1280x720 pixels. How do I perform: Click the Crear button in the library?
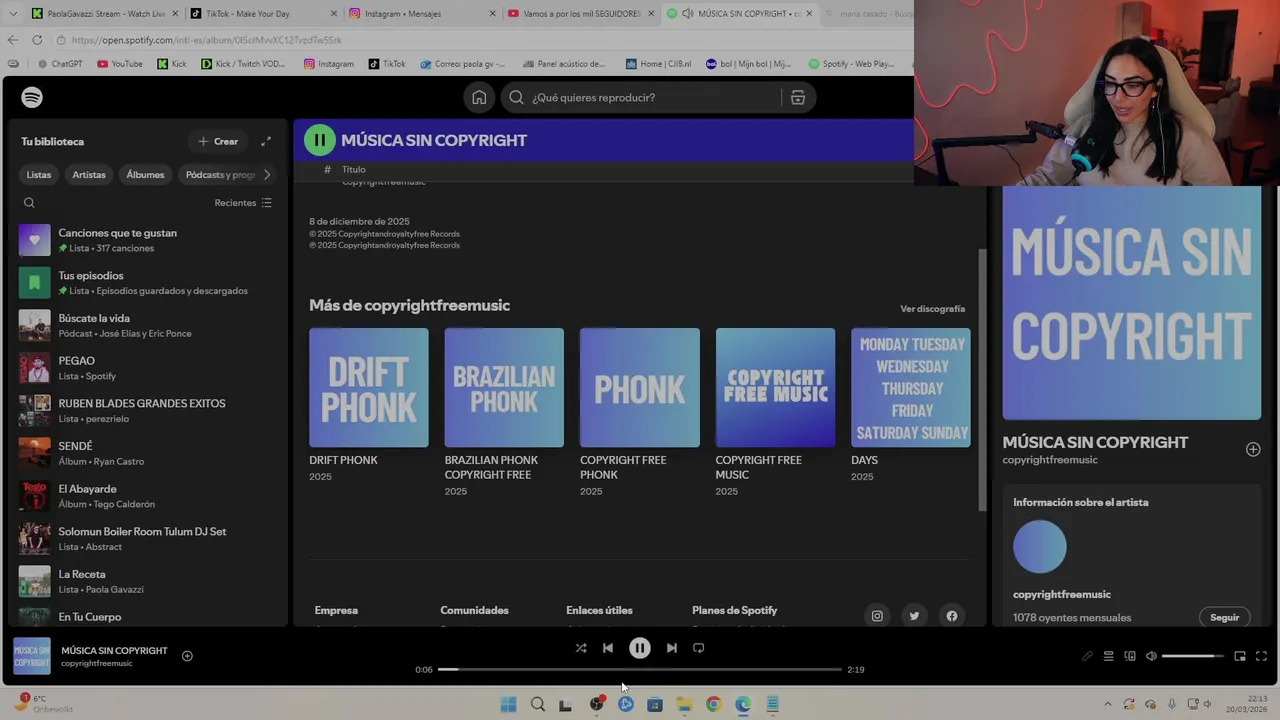tap(218, 141)
